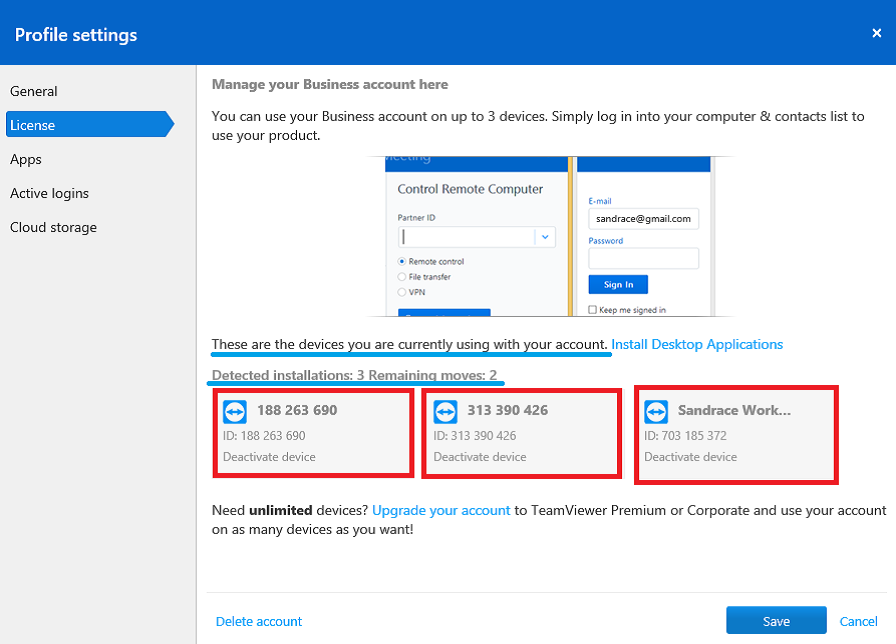Click the 'Manage your Business account here' heading
The width and height of the screenshot is (896, 644).
coord(330,85)
